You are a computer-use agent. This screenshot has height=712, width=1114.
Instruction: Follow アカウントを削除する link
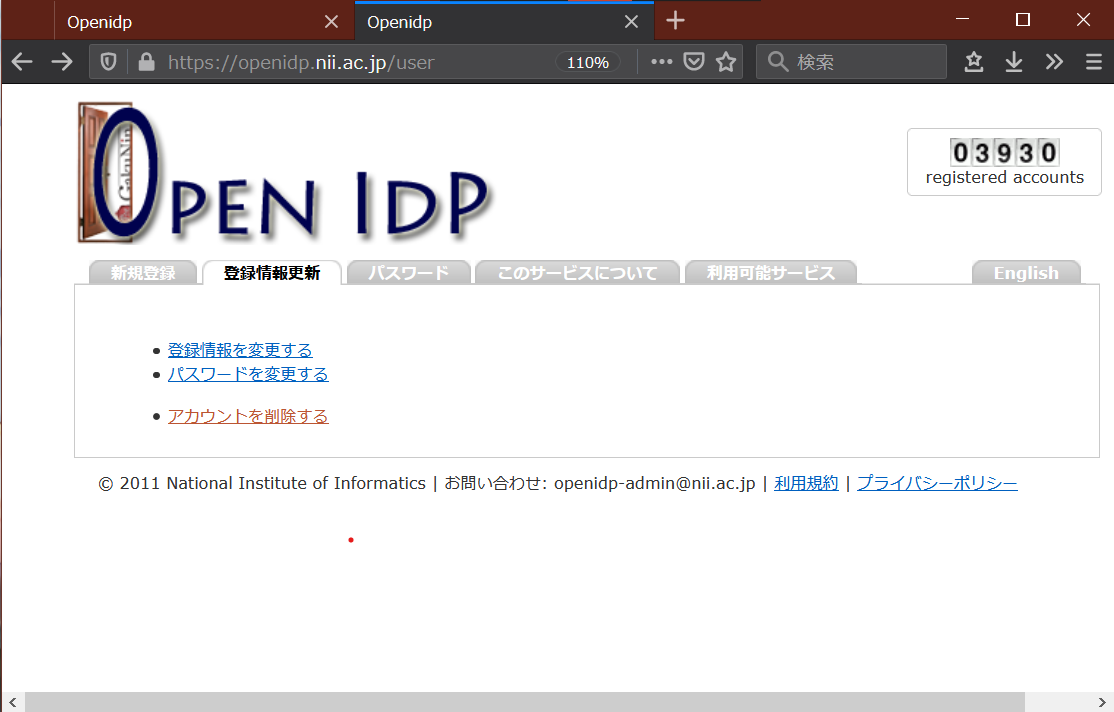[x=248, y=416]
